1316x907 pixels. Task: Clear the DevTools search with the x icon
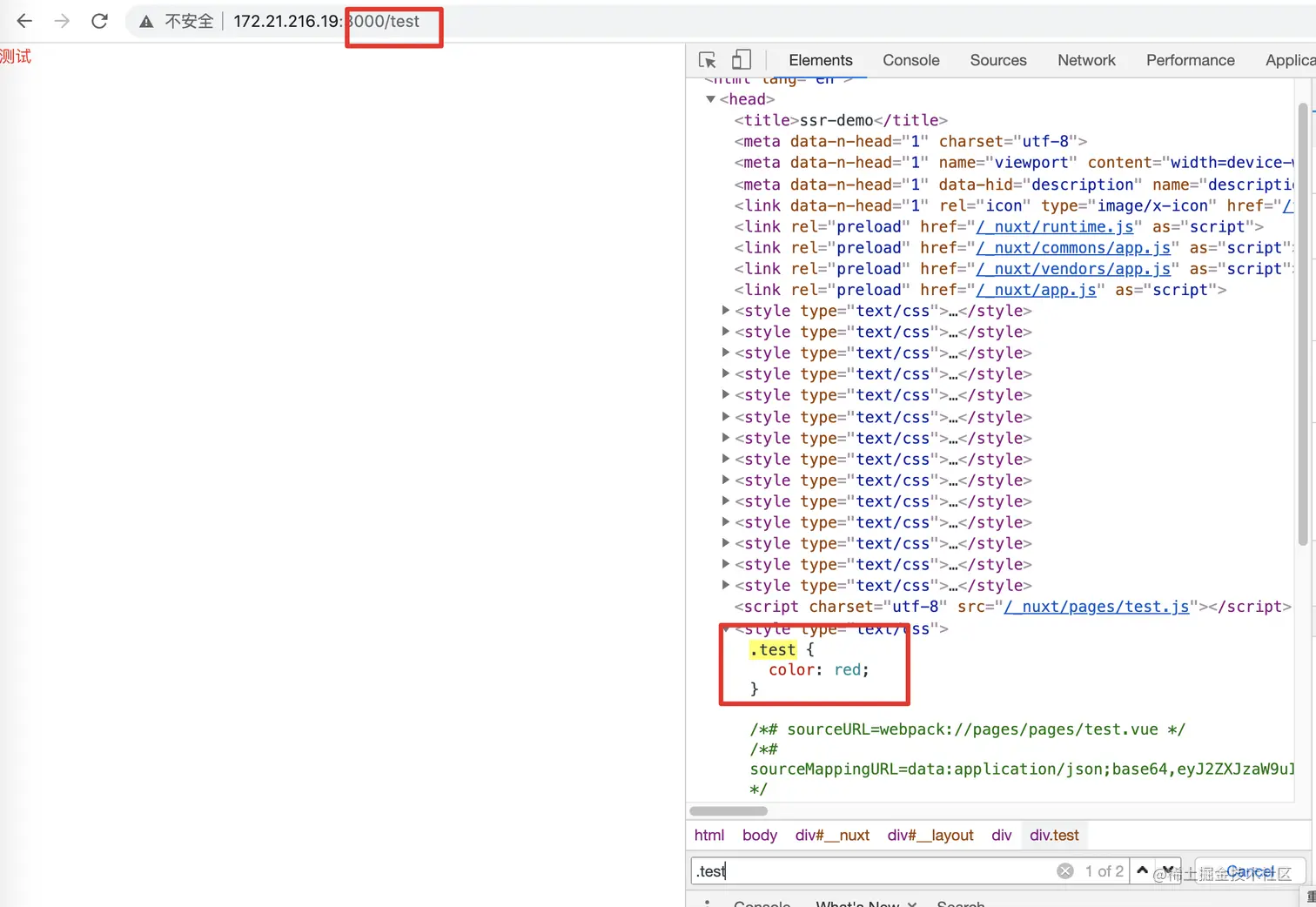point(1065,870)
